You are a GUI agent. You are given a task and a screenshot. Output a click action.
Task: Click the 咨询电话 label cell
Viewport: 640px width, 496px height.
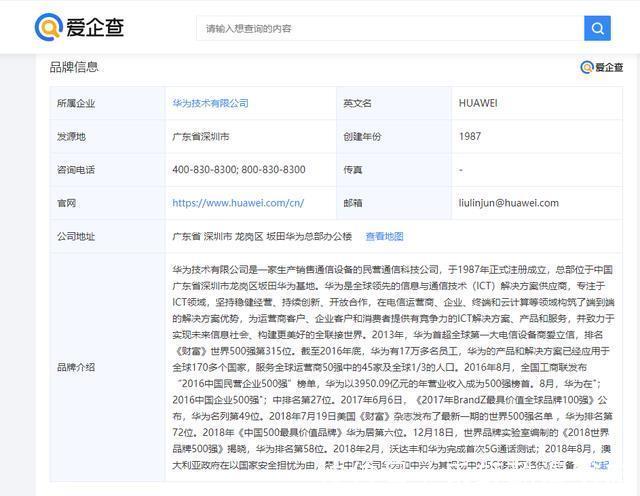point(107,170)
